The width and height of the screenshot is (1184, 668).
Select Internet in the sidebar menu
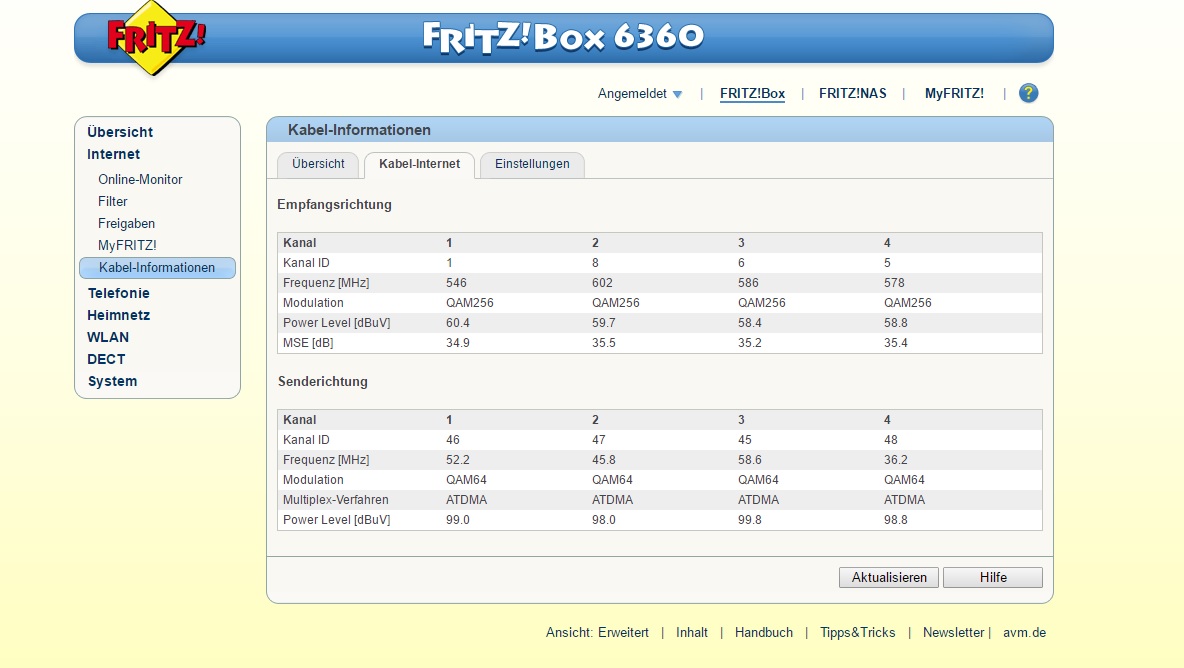[113, 154]
